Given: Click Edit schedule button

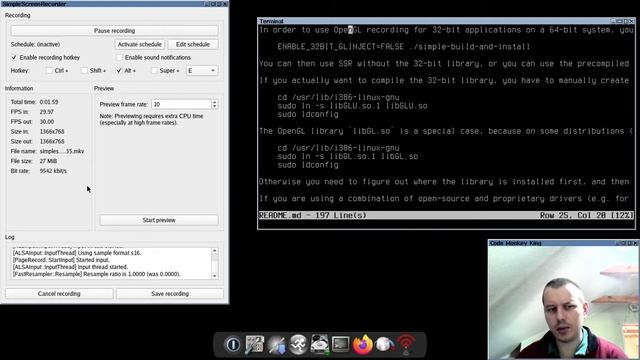Looking at the screenshot, I should click(193, 44).
